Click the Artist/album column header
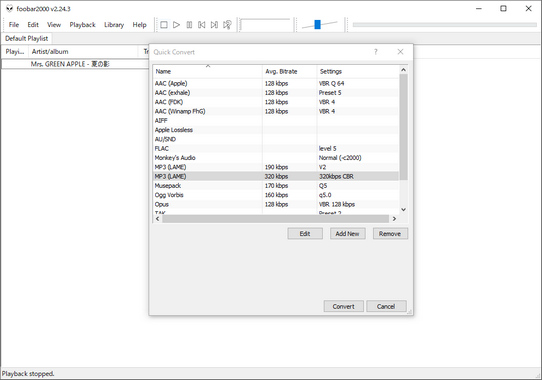The image size is (542, 380). click(x=83, y=52)
